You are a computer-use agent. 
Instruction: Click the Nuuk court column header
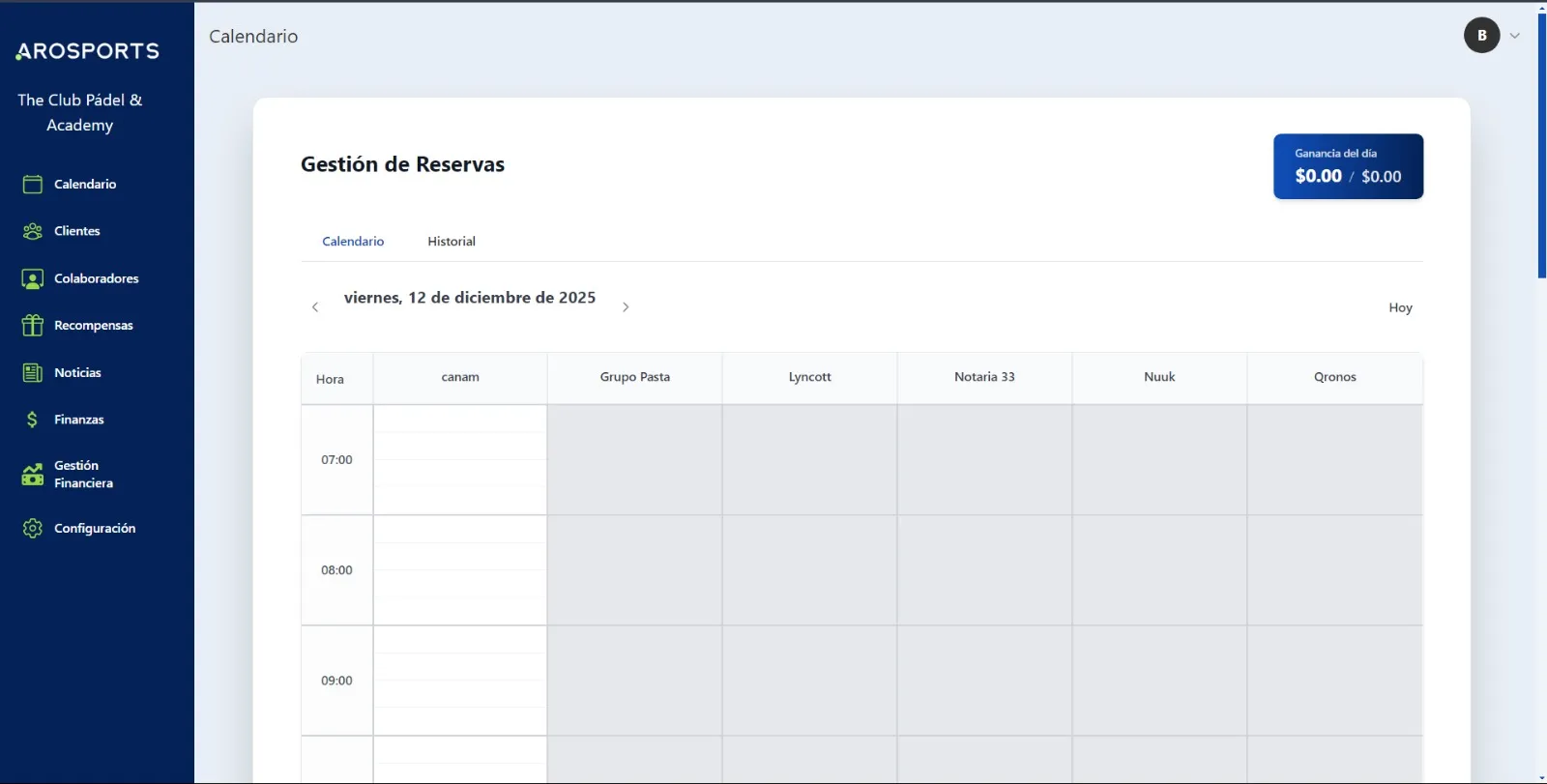pos(1159,377)
